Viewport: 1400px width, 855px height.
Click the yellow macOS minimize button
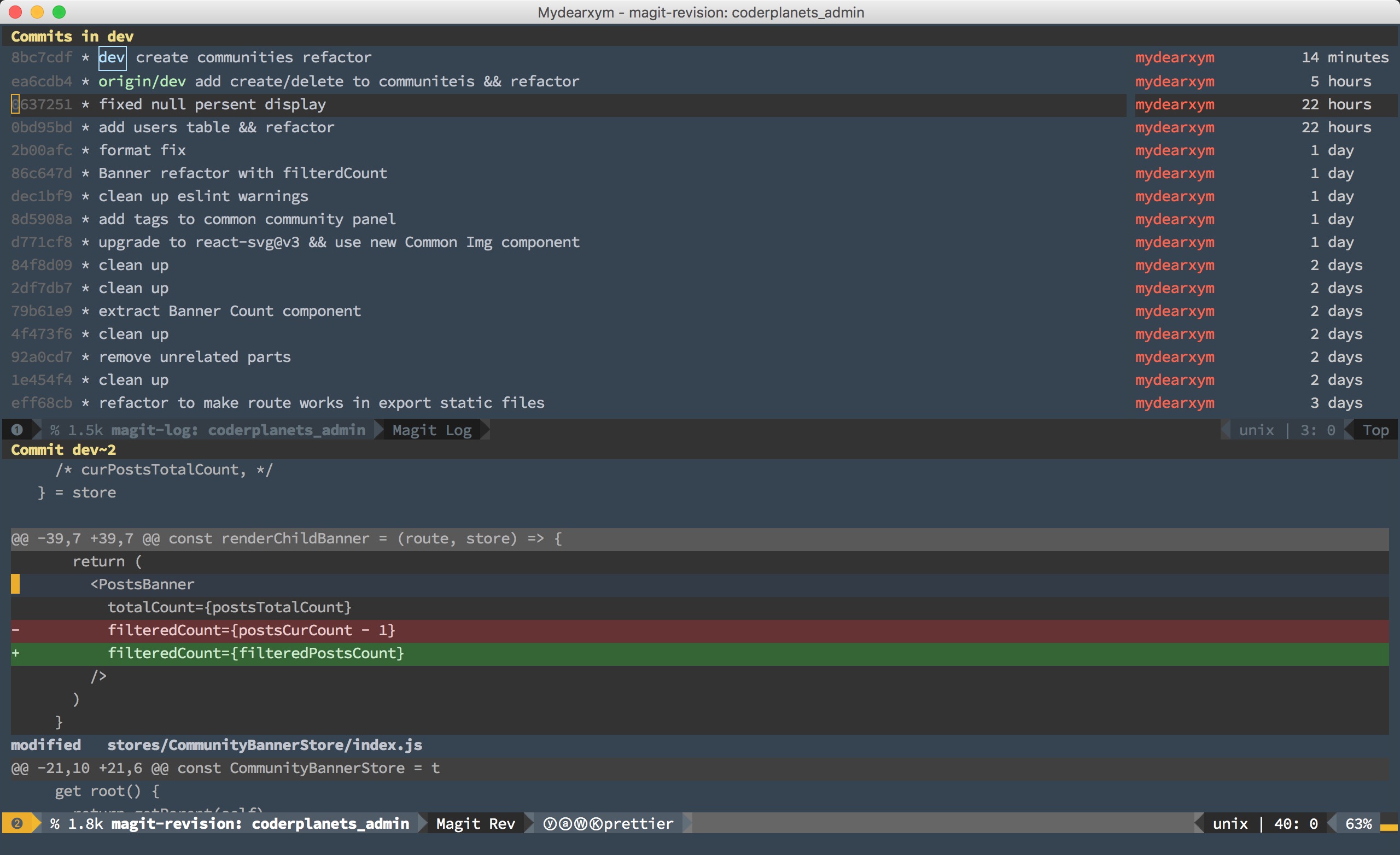[x=37, y=12]
